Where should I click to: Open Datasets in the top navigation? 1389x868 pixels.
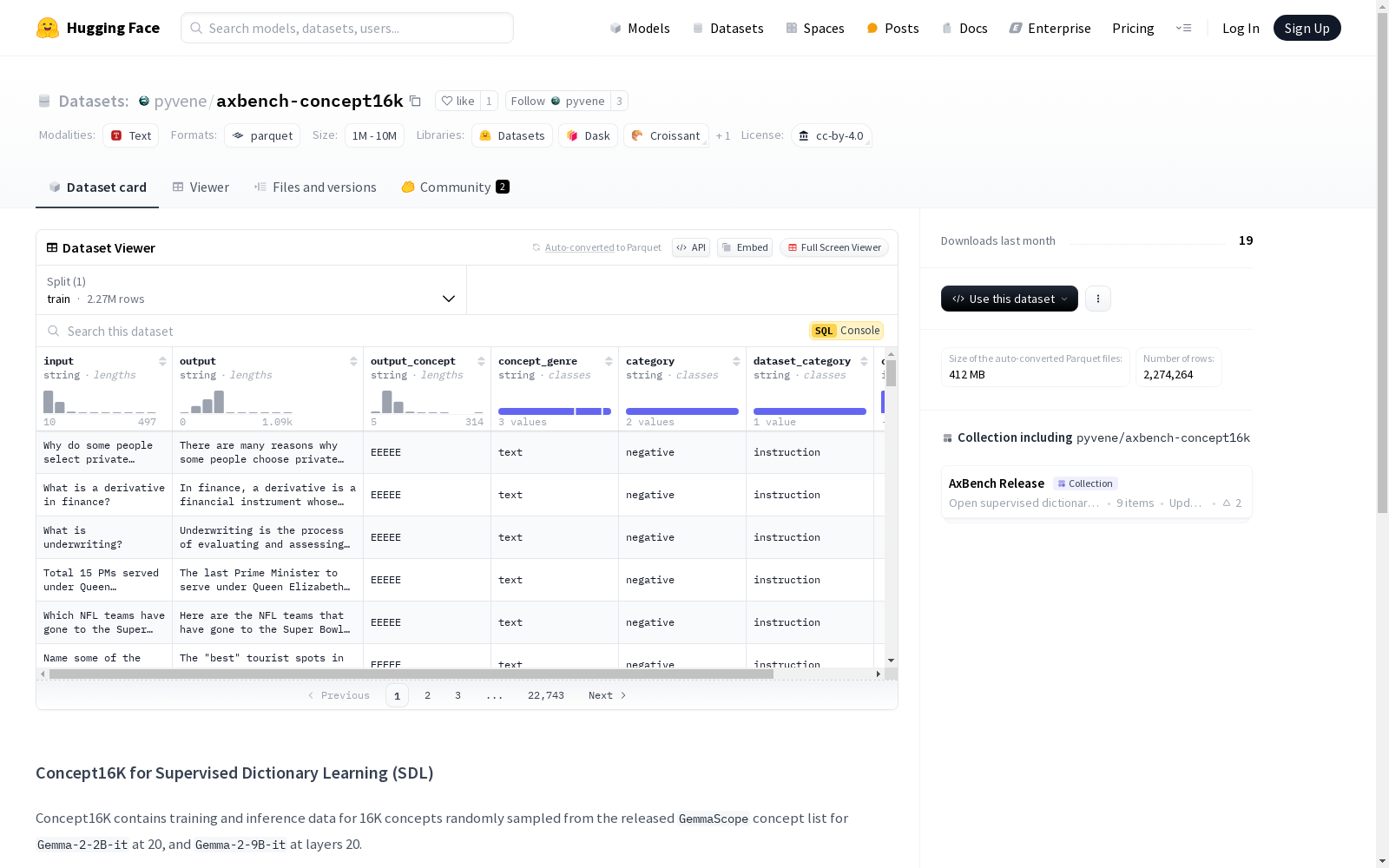[x=727, y=28]
